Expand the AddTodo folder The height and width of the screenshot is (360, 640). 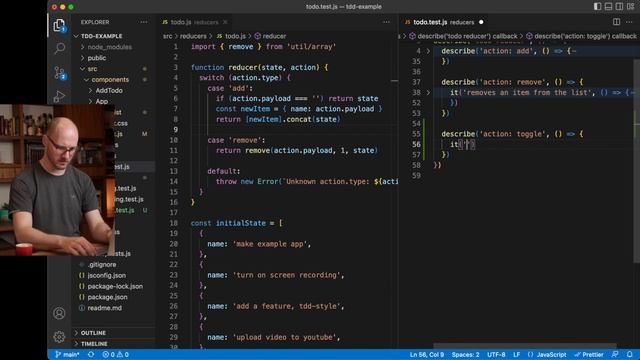tap(109, 91)
